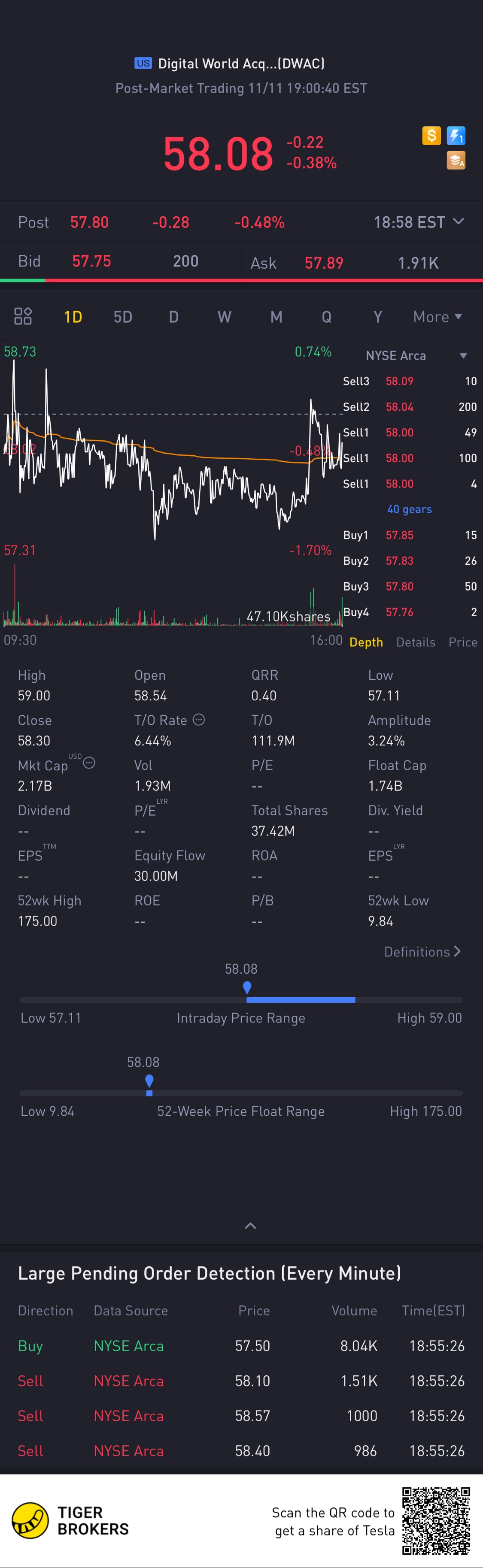Tap the 52-Week Price Float Range marker
This screenshot has height=1568, width=483.
point(149,1081)
